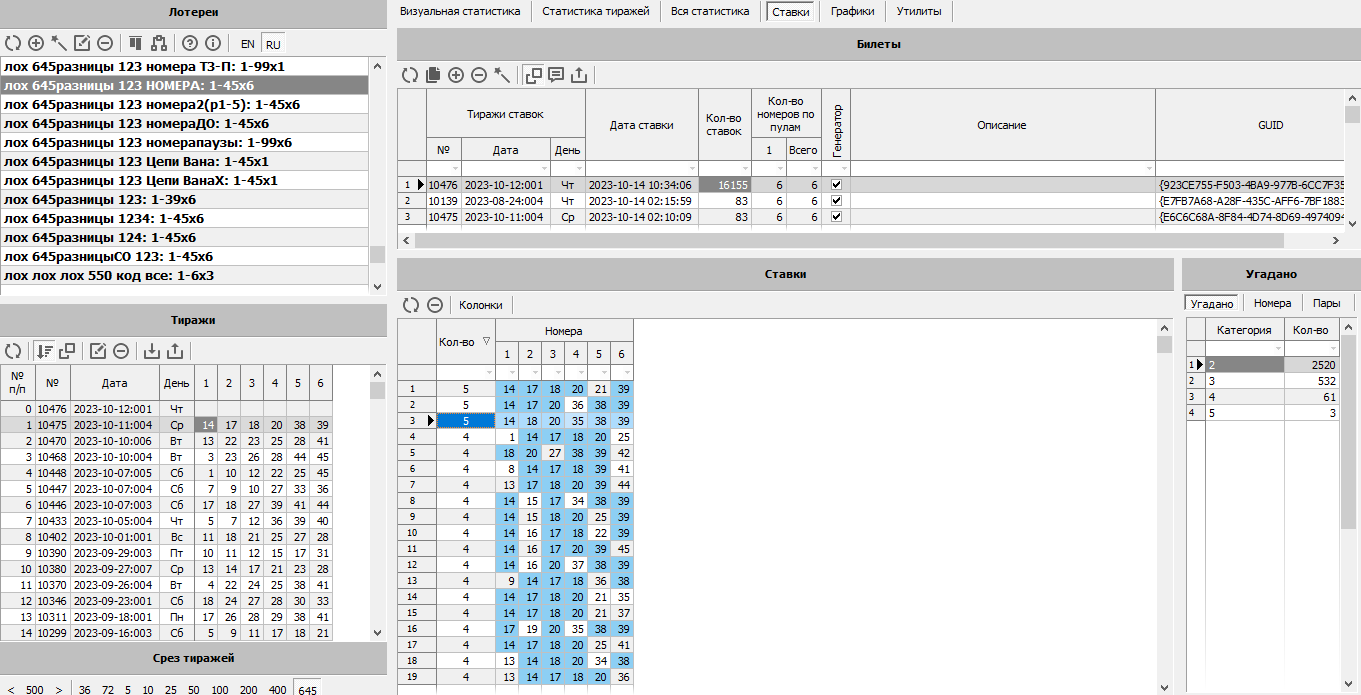Open filter dropdown under Описание column

1148,169
